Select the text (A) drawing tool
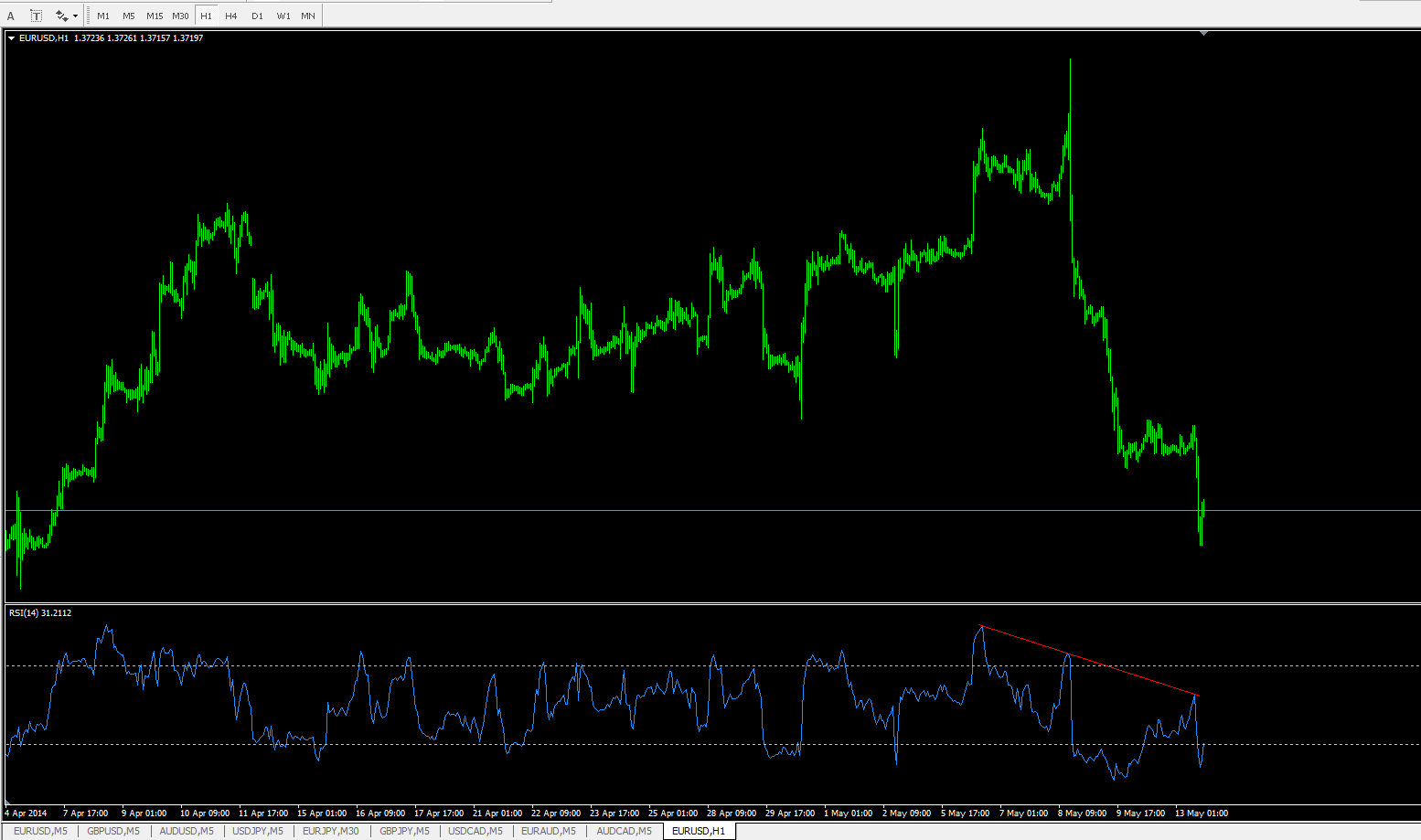Screen dimensions: 1421x840 point(11,16)
